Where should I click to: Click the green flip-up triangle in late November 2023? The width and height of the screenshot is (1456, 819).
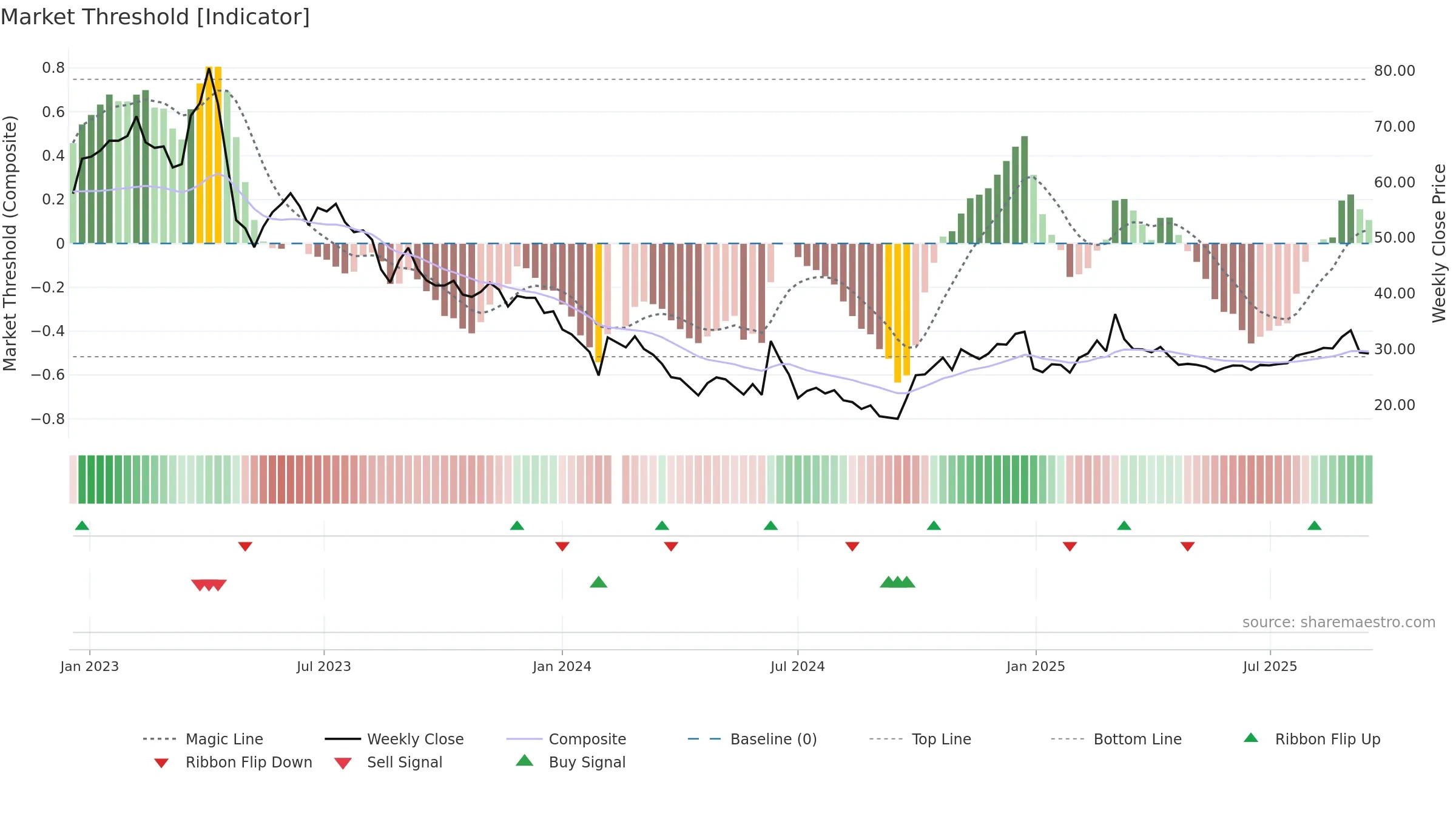[x=517, y=525]
